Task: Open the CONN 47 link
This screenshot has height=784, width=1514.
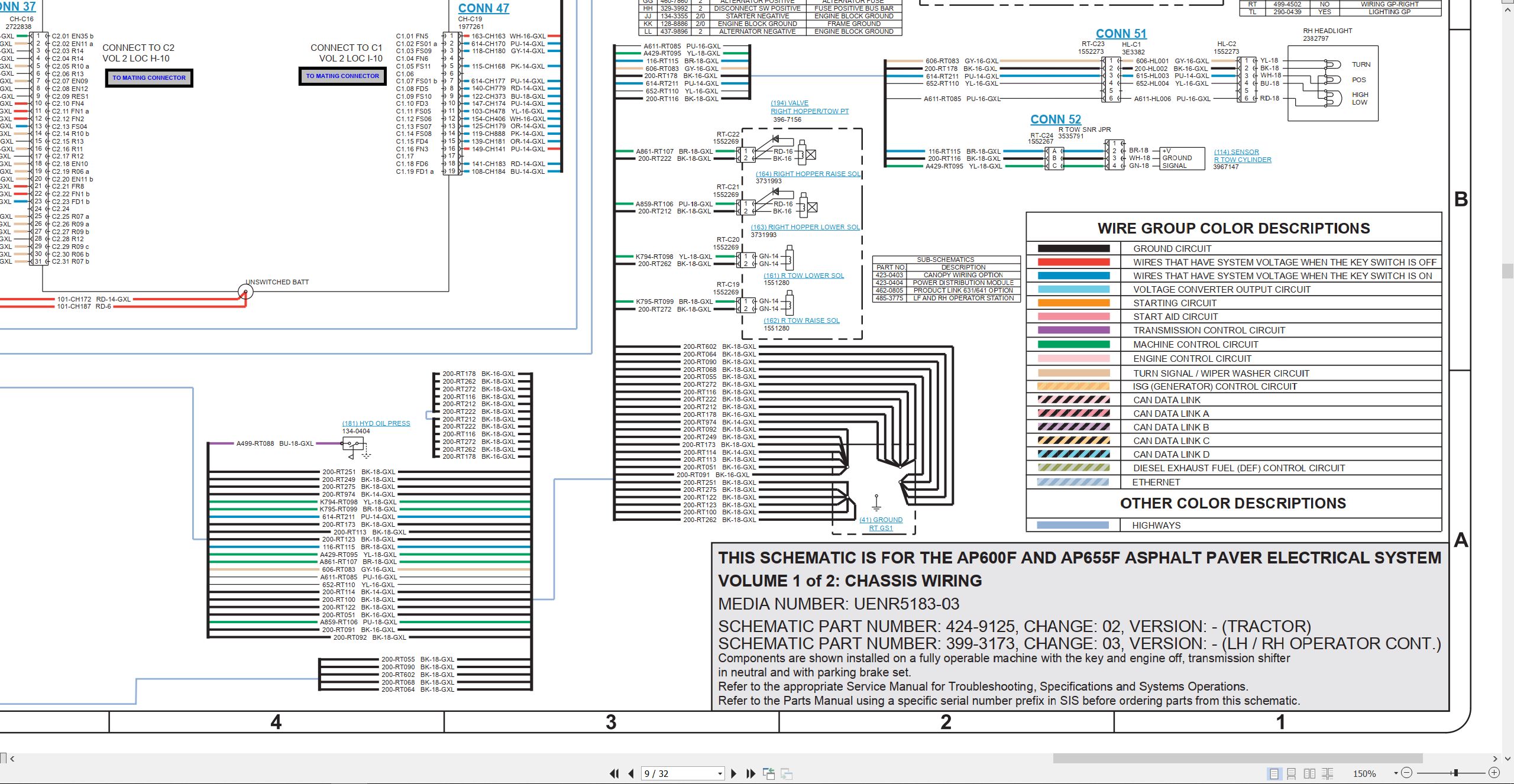Action: click(x=483, y=8)
